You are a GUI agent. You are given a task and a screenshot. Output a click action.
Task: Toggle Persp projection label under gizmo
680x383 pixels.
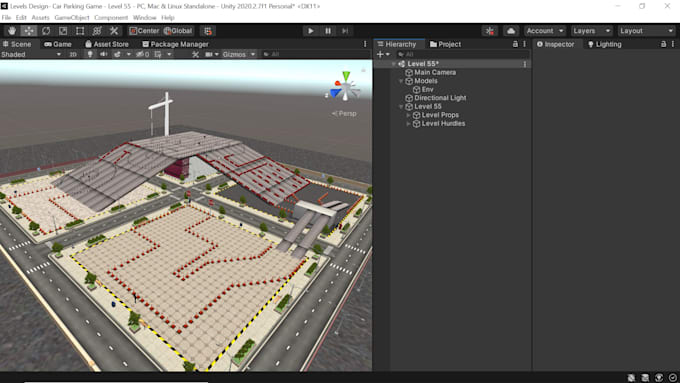344,114
